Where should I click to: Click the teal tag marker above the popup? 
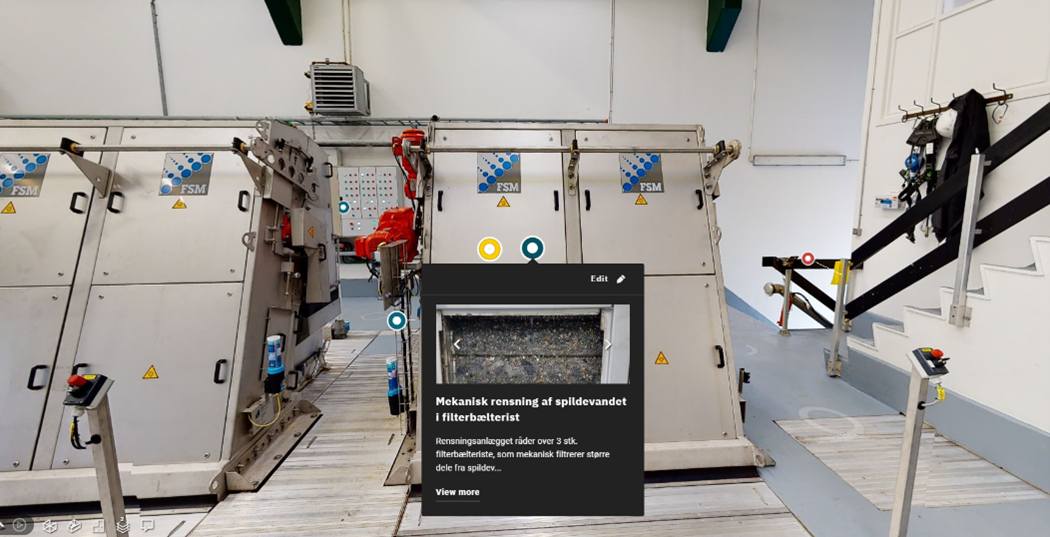coord(533,248)
